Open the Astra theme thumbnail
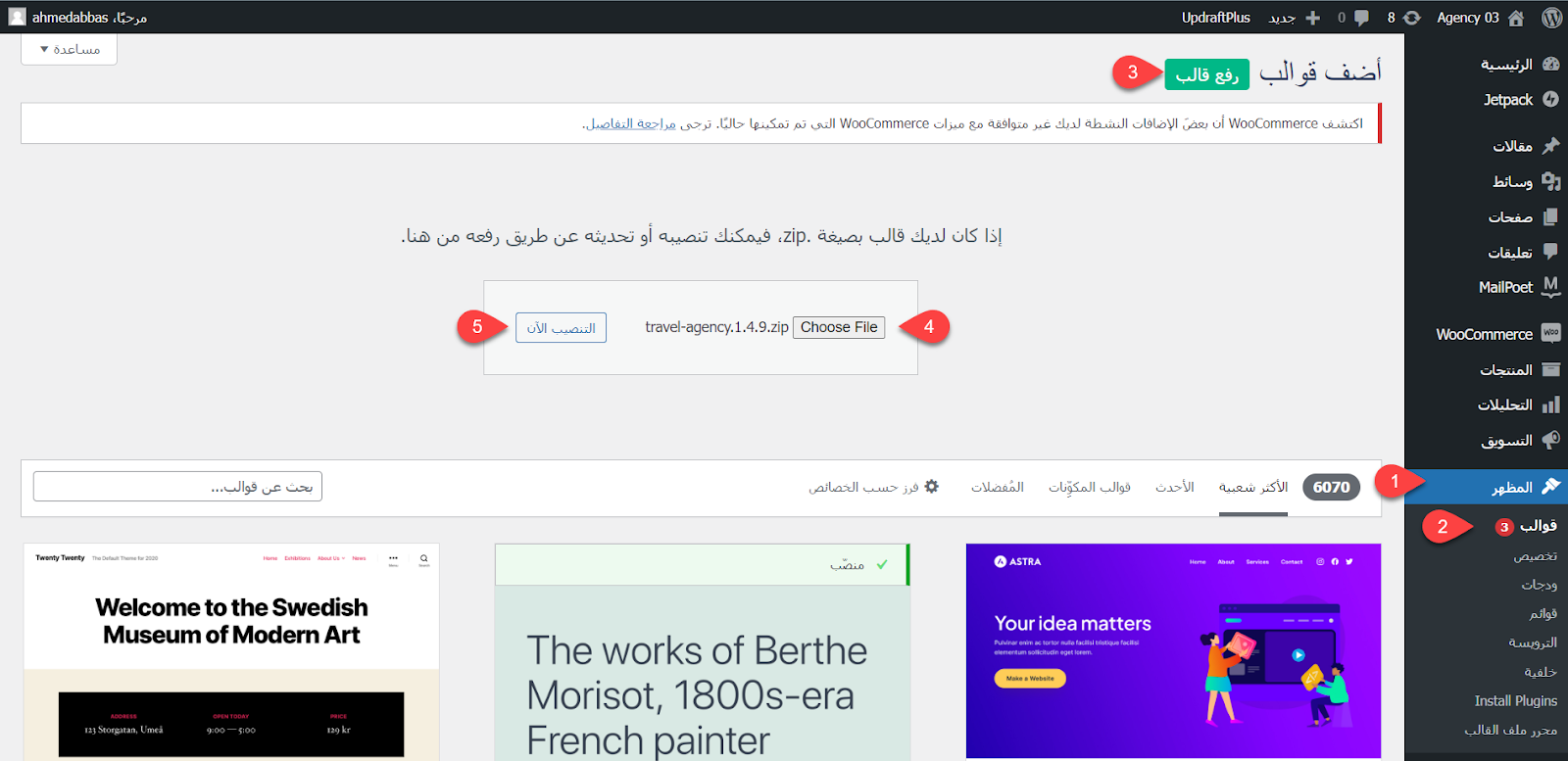Viewport: 1568px width, 761px height. pyautogui.click(x=1173, y=651)
